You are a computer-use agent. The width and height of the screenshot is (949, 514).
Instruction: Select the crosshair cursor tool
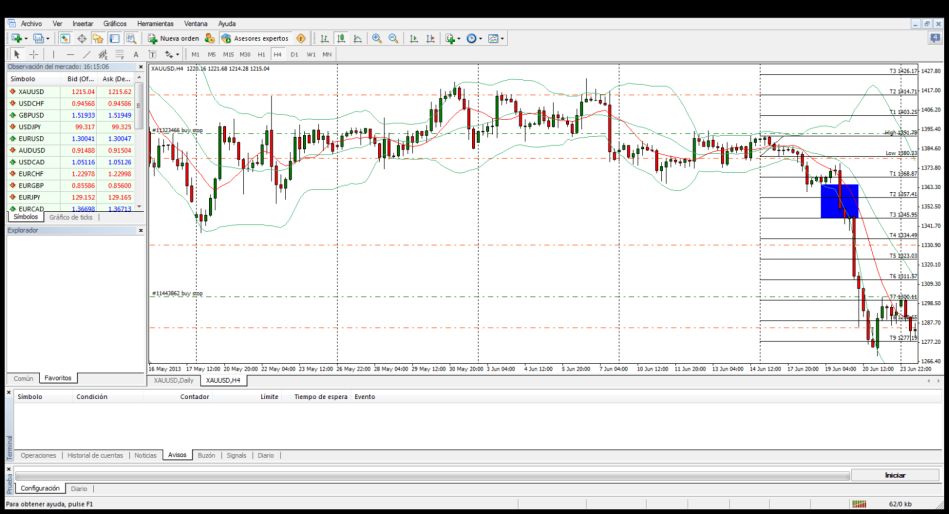pyautogui.click(x=33, y=54)
